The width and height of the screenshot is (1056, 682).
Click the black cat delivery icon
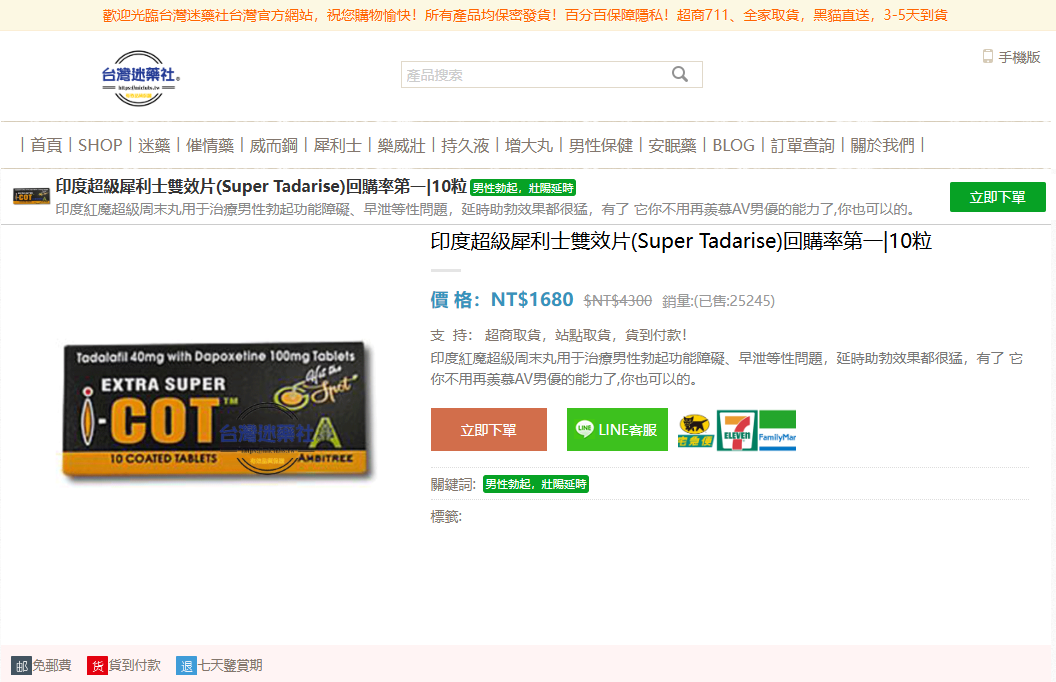coord(695,429)
